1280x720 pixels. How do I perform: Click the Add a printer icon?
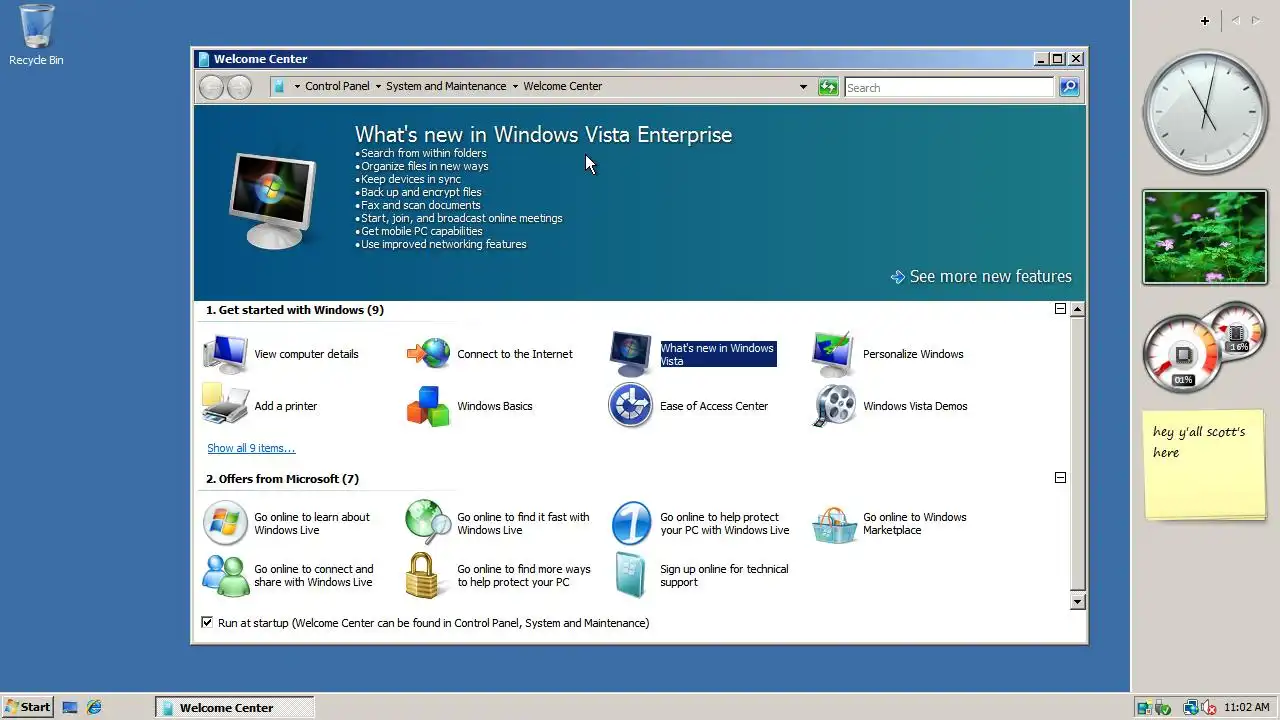(225, 406)
